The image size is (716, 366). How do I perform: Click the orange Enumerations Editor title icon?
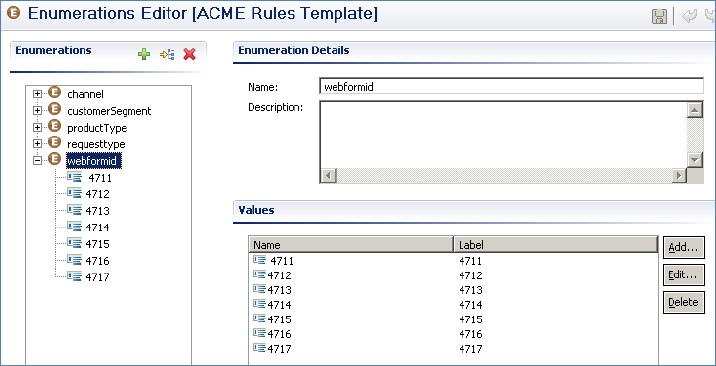(x=14, y=14)
